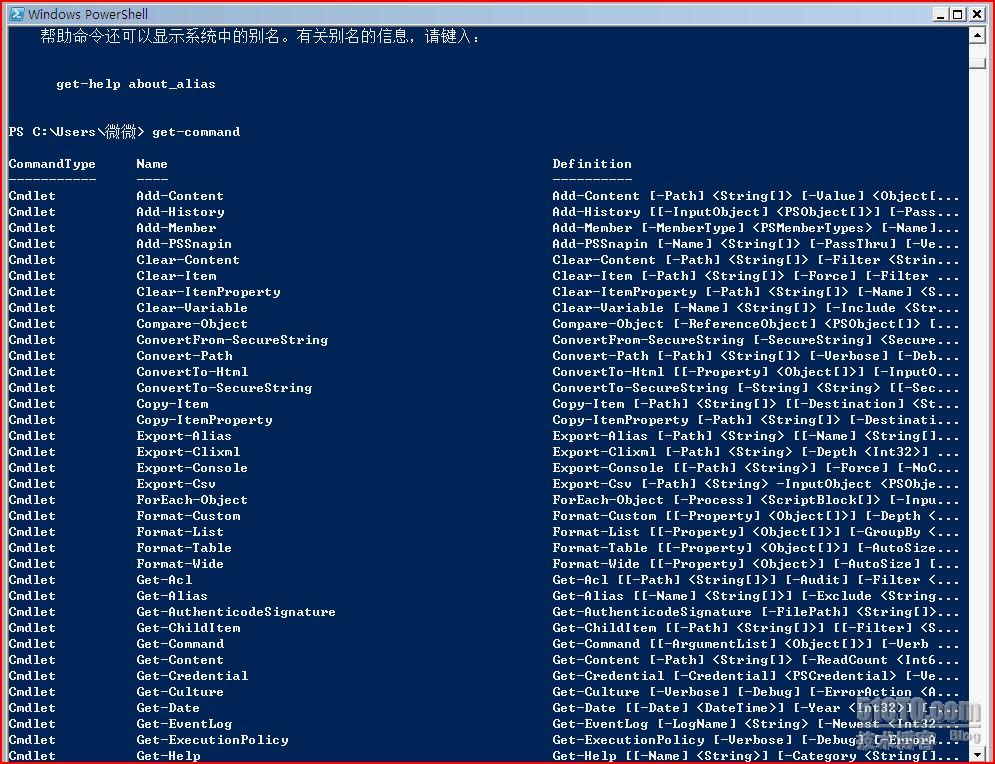Click Add-History in the Name column
Image resolution: width=995 pixels, height=764 pixels.
[180, 211]
